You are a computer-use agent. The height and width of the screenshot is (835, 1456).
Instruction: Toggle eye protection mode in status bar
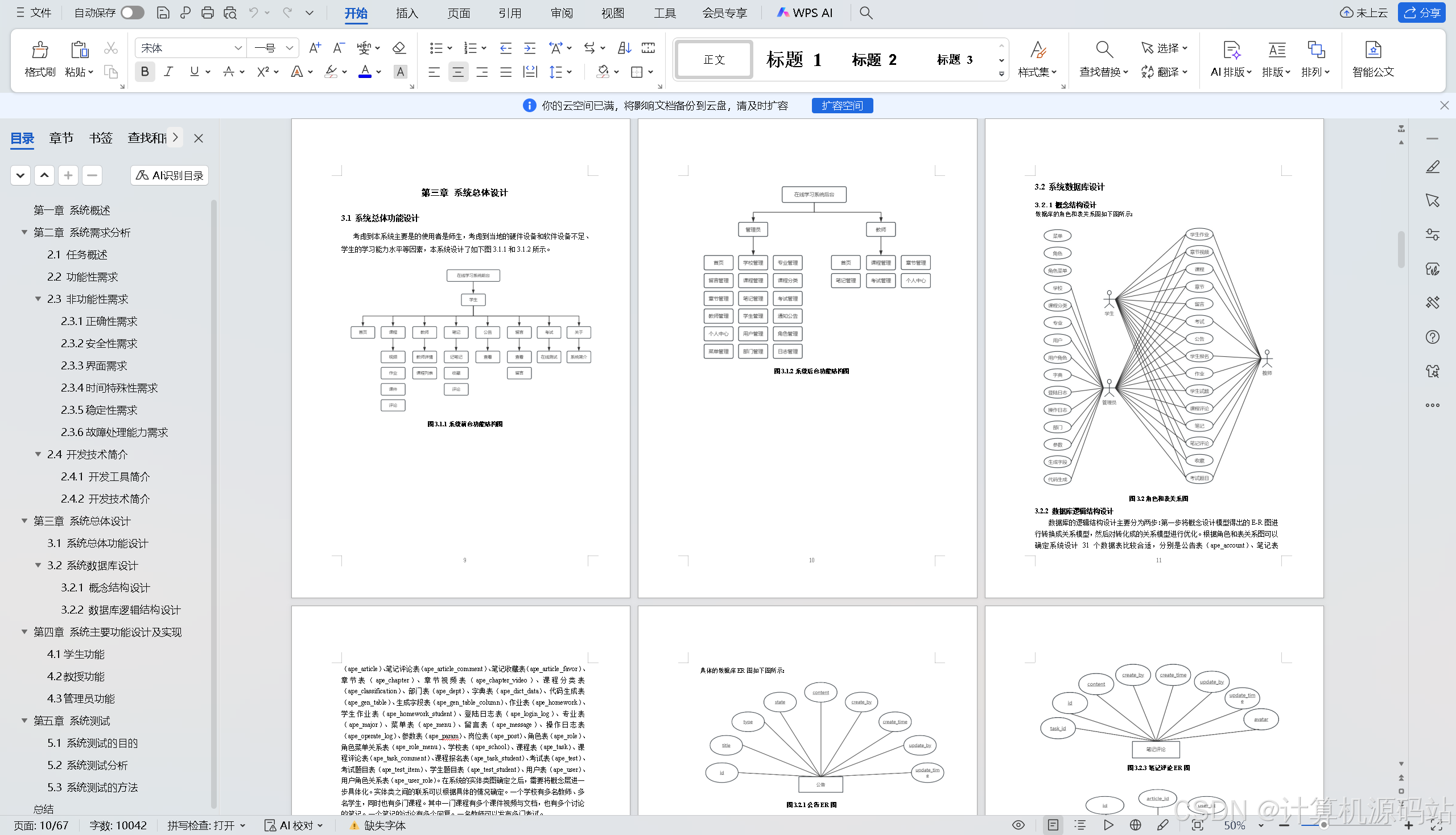coord(1018,825)
